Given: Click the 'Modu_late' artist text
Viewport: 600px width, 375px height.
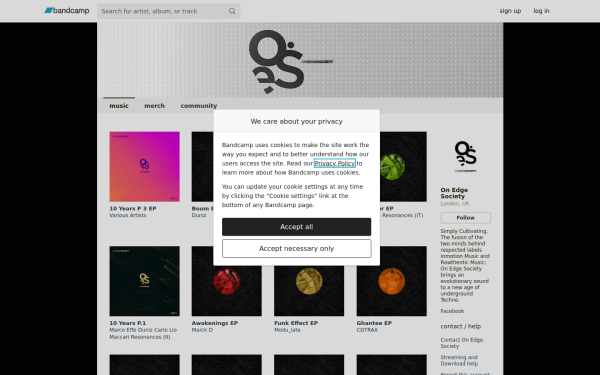Looking at the screenshot, I should click(x=287, y=330).
